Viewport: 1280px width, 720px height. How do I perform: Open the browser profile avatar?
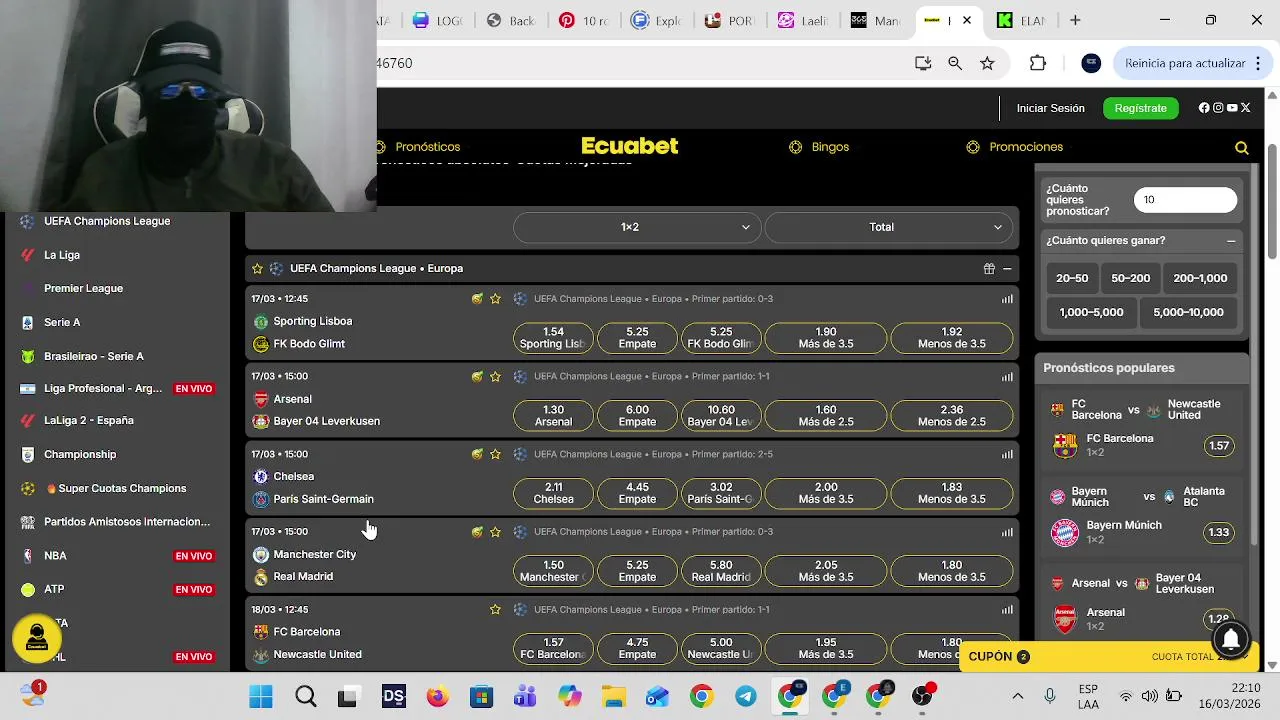coord(1091,63)
